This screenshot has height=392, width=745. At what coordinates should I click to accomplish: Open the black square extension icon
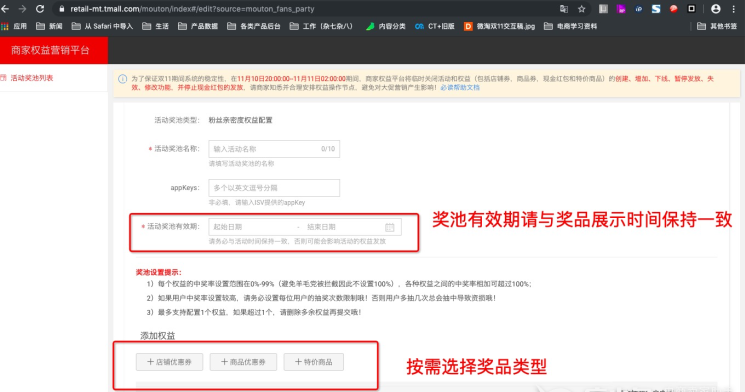pyautogui.click(x=691, y=9)
